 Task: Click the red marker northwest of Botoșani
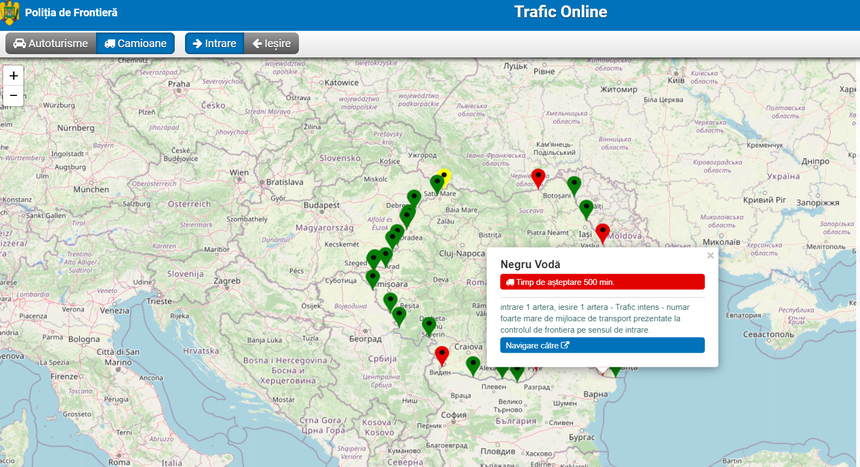pyautogui.click(x=538, y=177)
